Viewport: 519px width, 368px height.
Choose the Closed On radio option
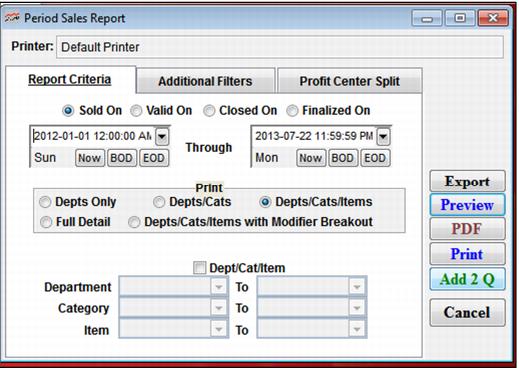click(x=209, y=110)
